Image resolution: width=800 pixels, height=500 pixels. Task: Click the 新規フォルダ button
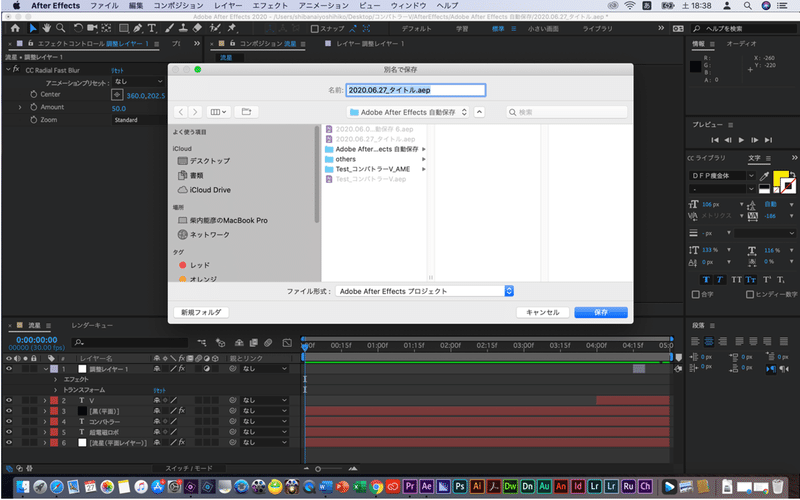coord(201,313)
